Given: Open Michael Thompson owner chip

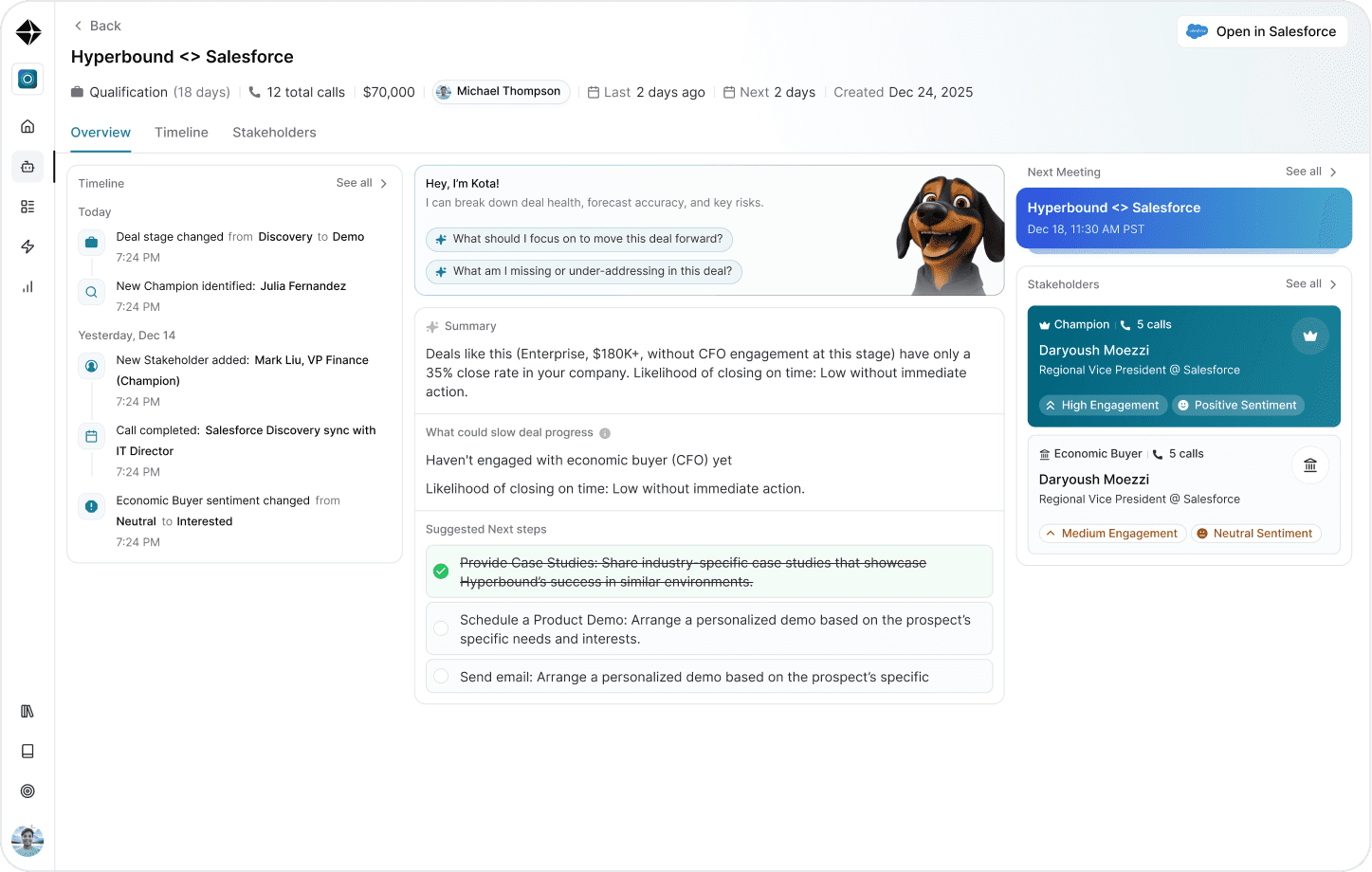Looking at the screenshot, I should pyautogui.click(x=501, y=92).
